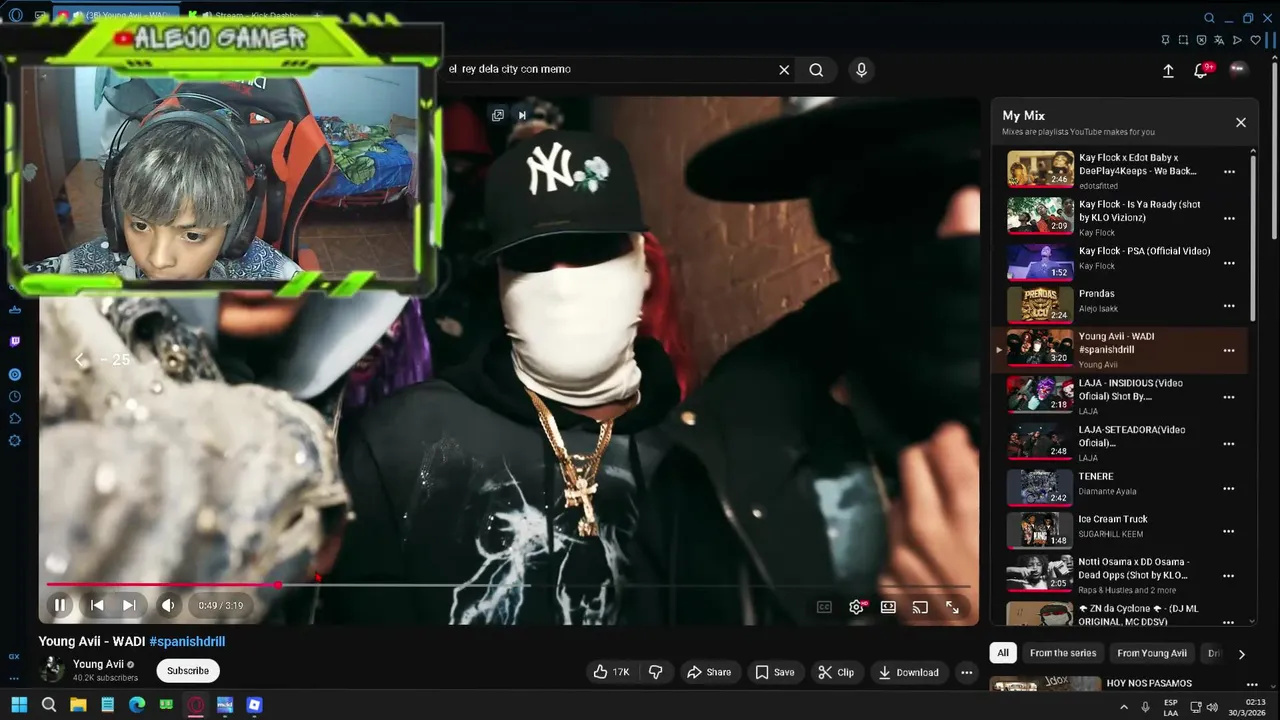This screenshot has height=720, width=1280.
Task: Save video to a playlist
Action: pyautogui.click(x=775, y=672)
